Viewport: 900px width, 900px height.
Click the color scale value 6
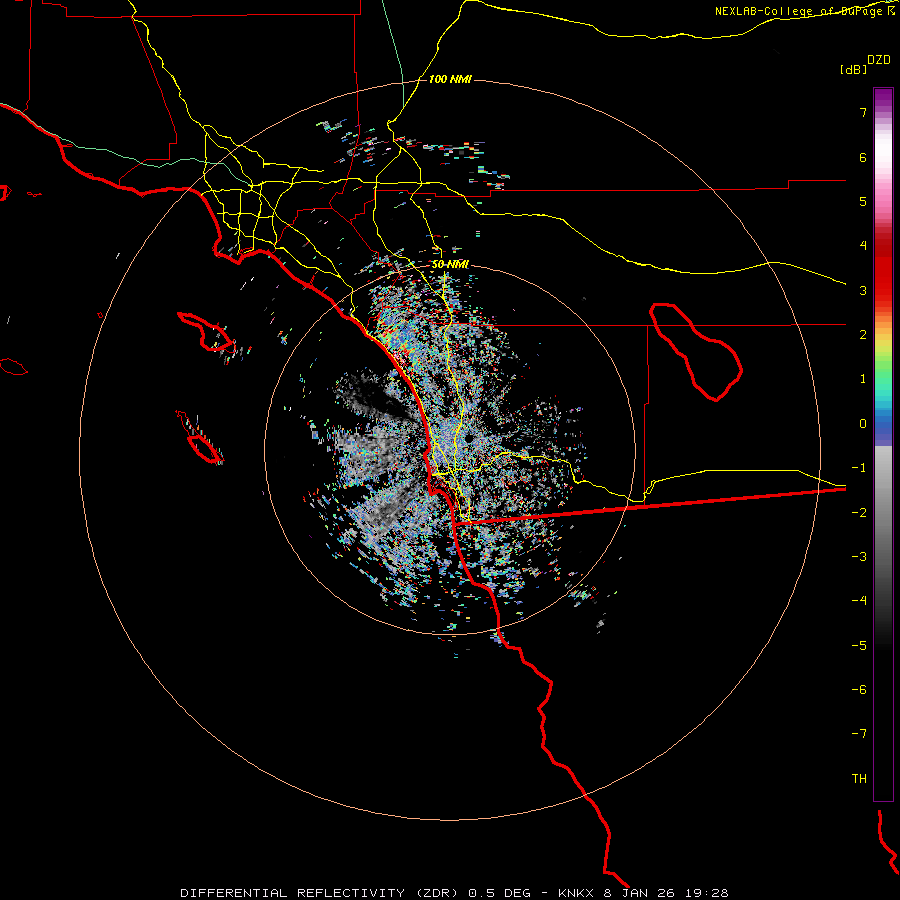863,157
